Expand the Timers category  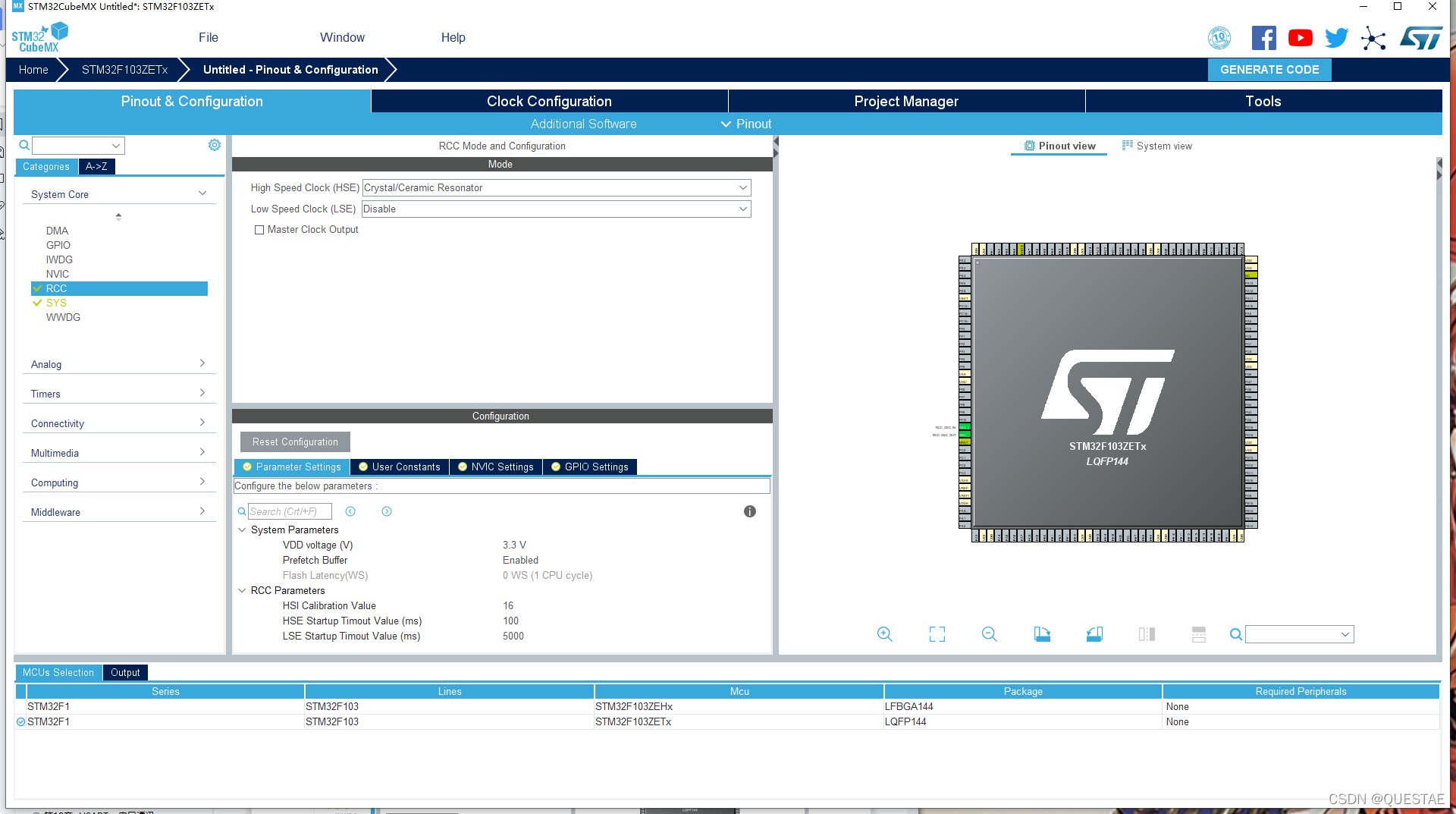[x=118, y=394]
